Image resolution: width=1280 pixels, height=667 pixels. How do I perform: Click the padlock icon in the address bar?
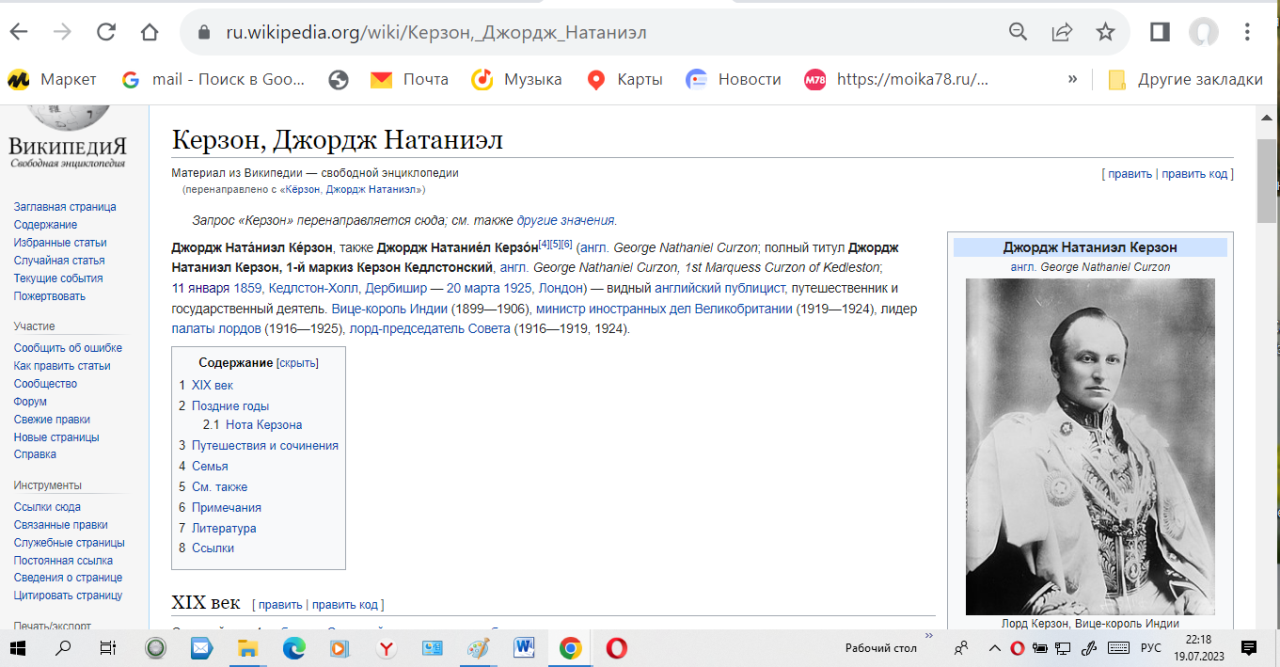point(205,32)
